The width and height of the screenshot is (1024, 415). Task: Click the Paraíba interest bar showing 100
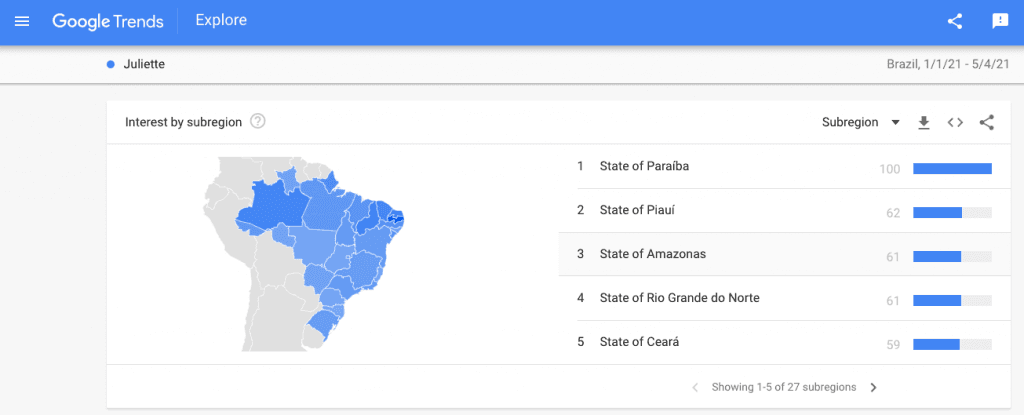952,169
